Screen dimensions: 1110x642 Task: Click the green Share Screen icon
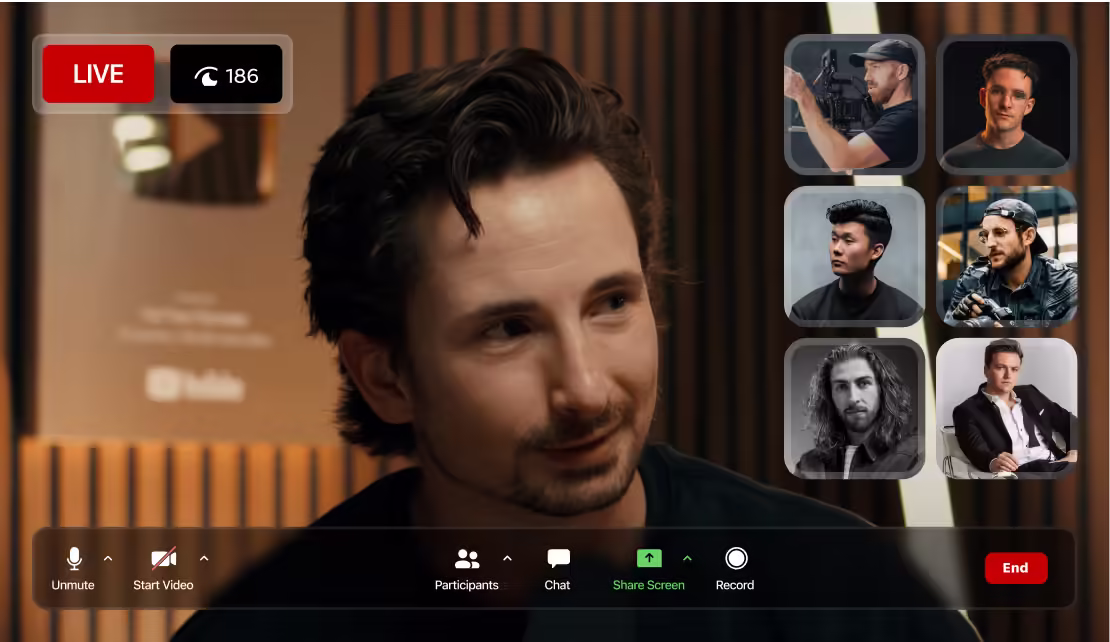tap(649, 558)
